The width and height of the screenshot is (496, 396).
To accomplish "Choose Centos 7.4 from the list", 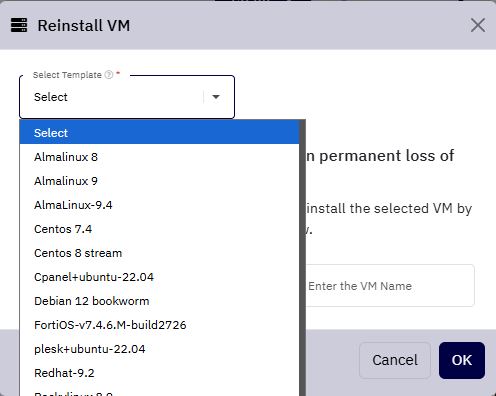I will pyautogui.click(x=159, y=229).
